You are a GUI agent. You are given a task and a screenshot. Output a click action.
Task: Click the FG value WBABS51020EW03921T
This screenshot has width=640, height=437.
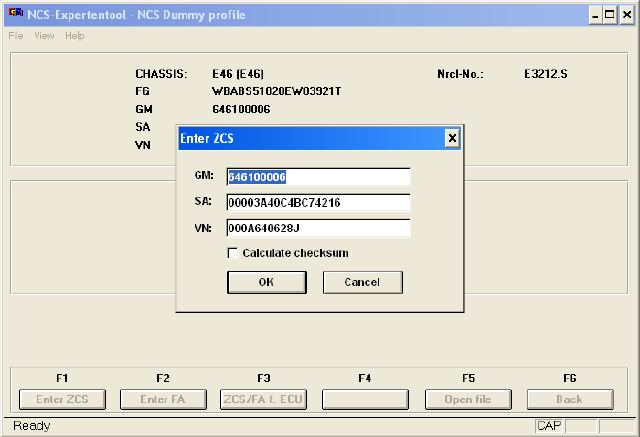[277, 91]
